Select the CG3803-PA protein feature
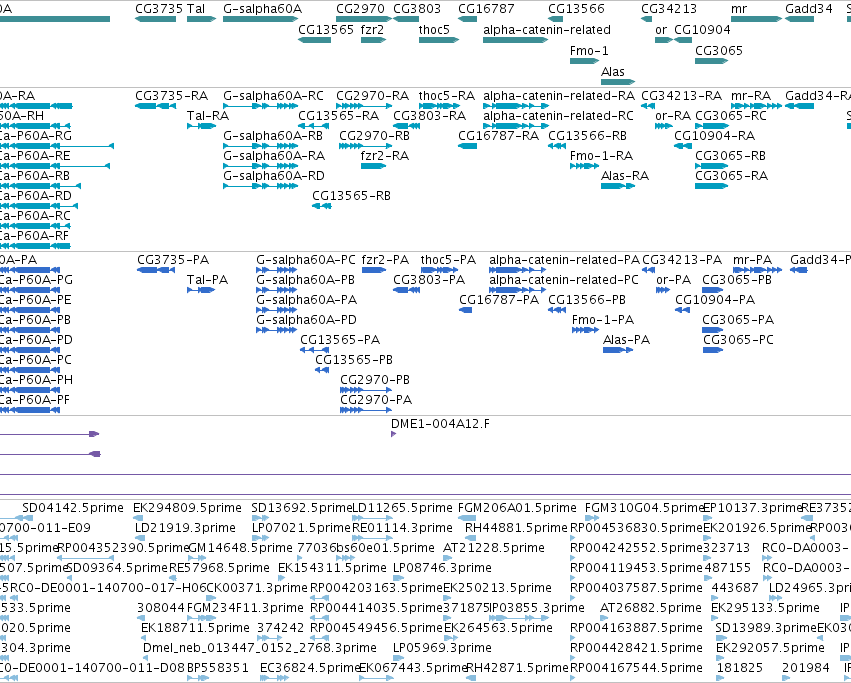 coord(407,290)
